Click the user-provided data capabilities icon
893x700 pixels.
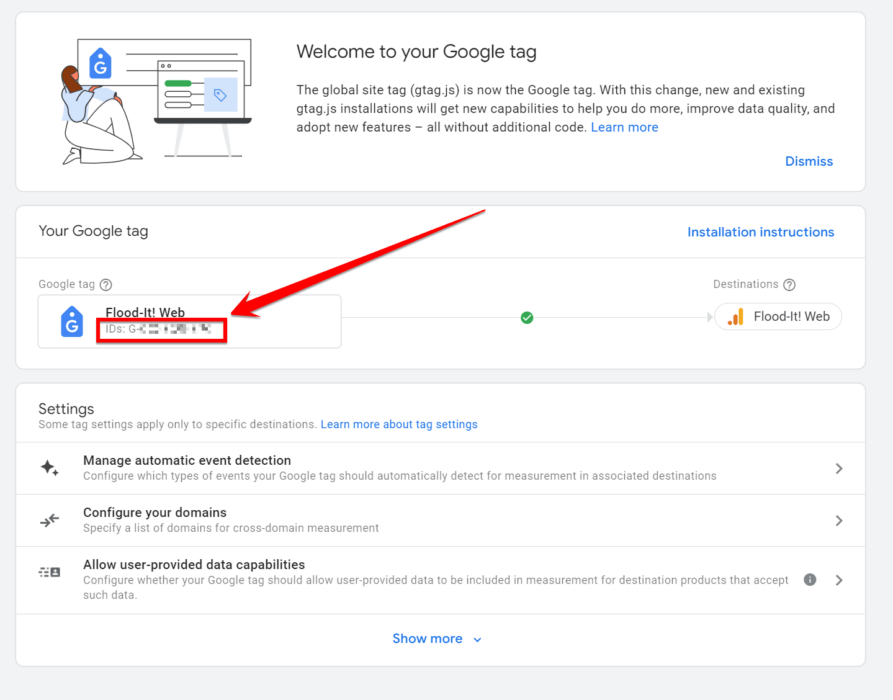pos(50,572)
